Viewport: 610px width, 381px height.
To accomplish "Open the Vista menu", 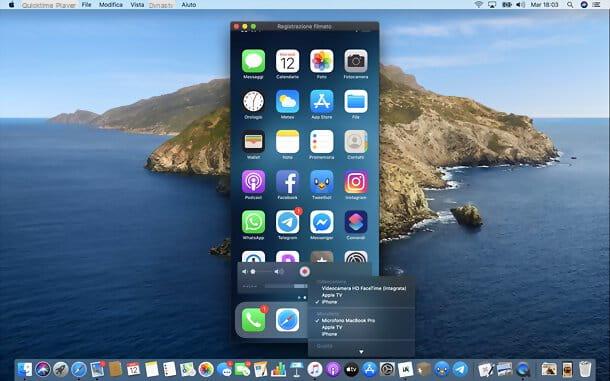I will click(137, 5).
